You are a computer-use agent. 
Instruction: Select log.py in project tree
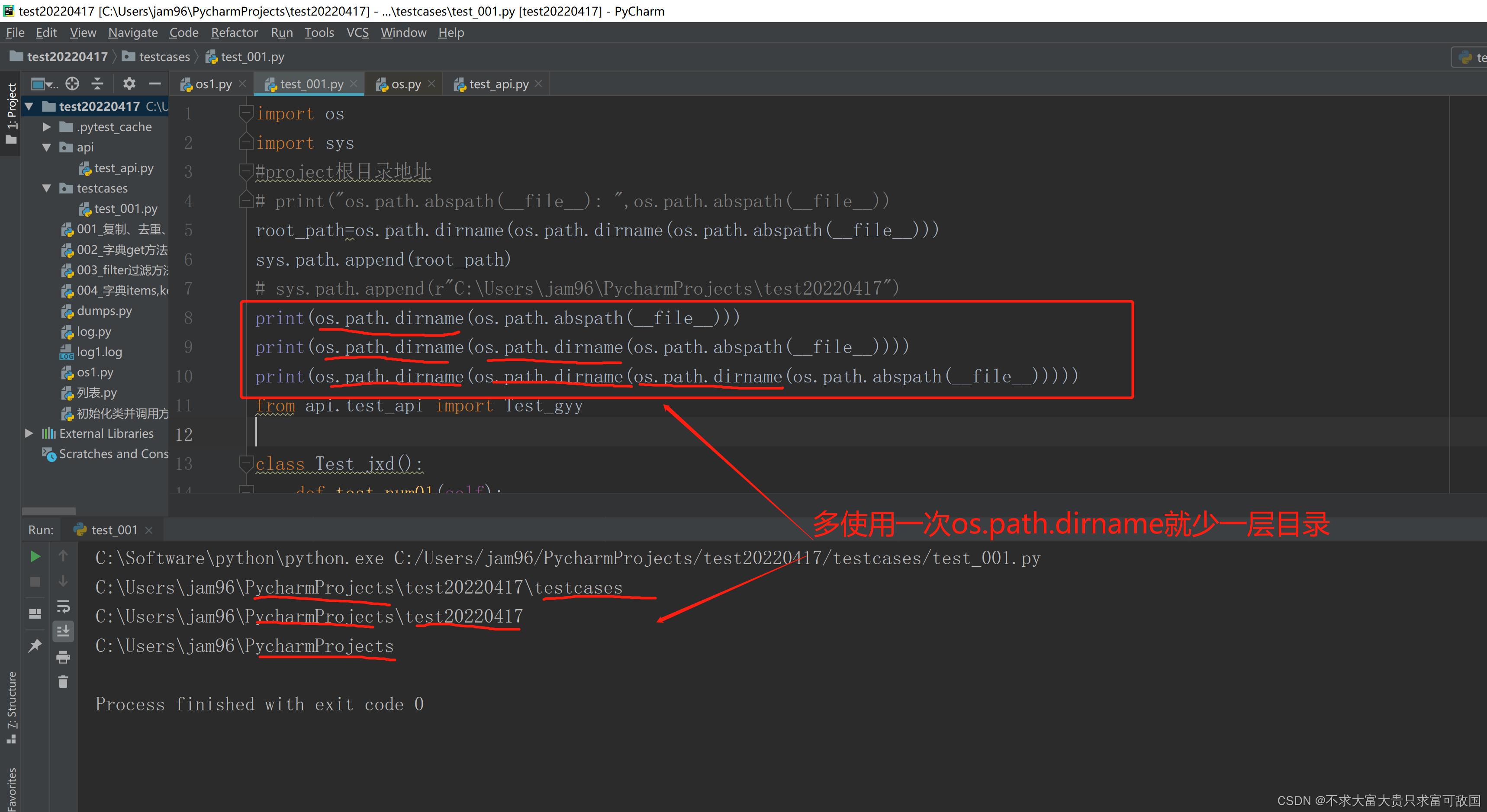(x=86, y=332)
